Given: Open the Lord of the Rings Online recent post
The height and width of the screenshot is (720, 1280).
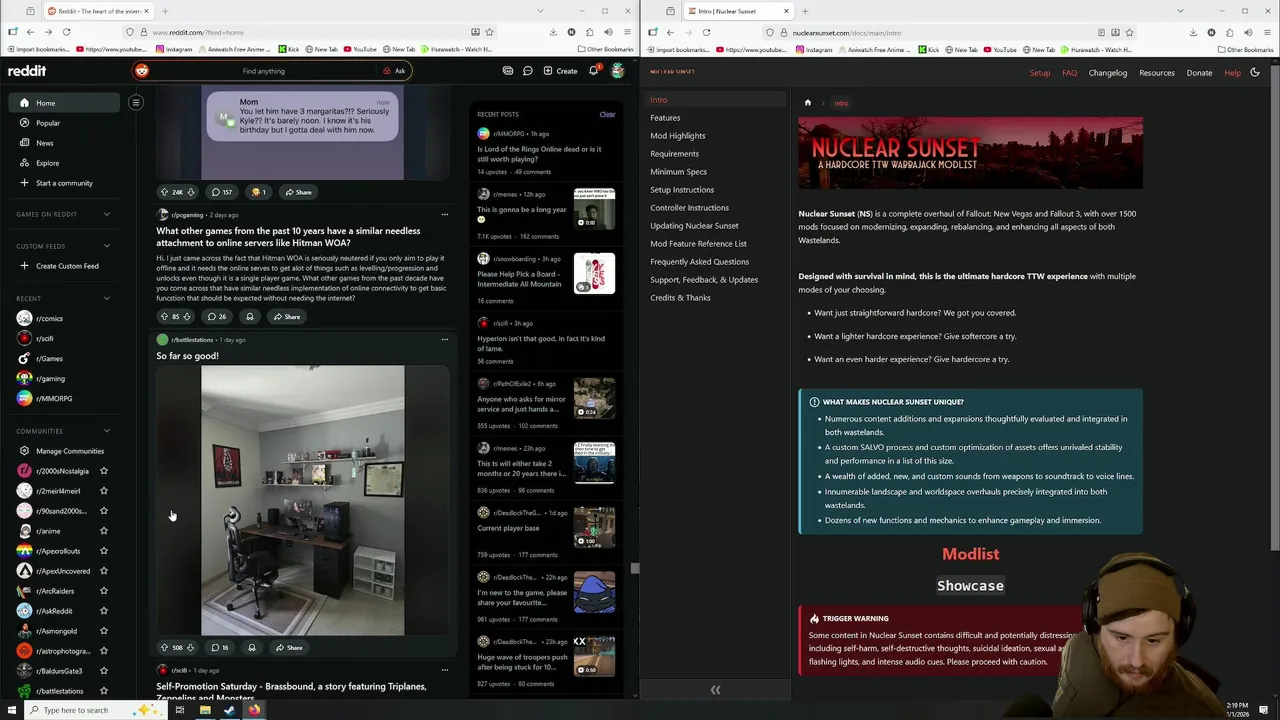Looking at the screenshot, I should [539, 154].
